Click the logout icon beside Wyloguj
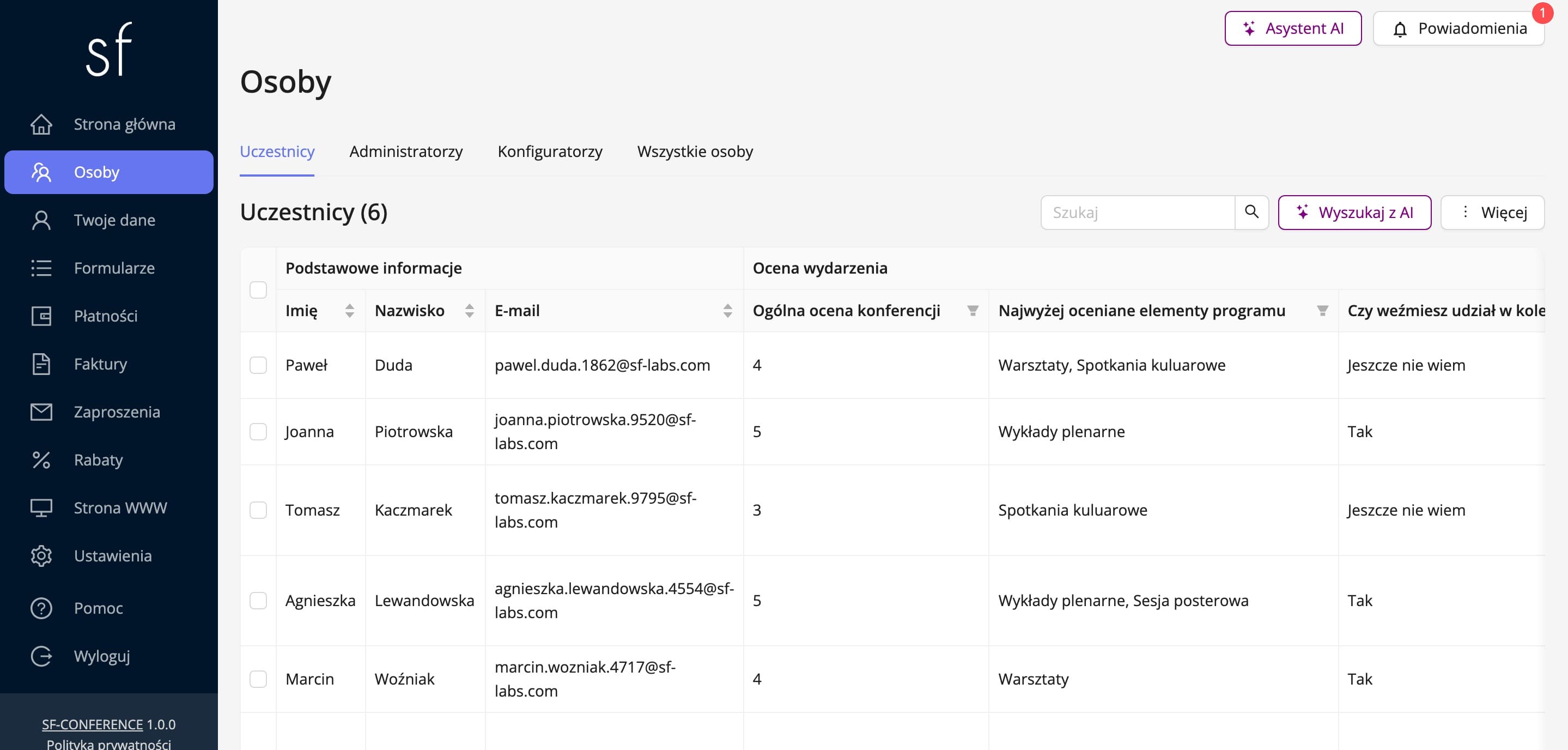 point(41,656)
